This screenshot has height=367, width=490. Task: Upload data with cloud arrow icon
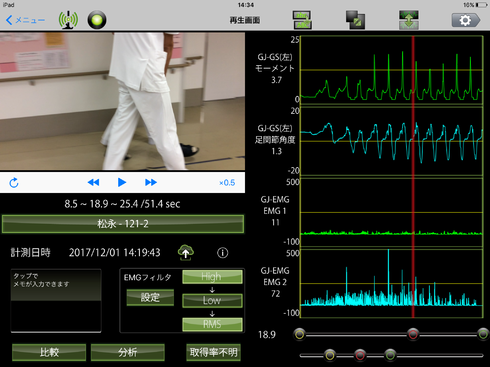186,252
